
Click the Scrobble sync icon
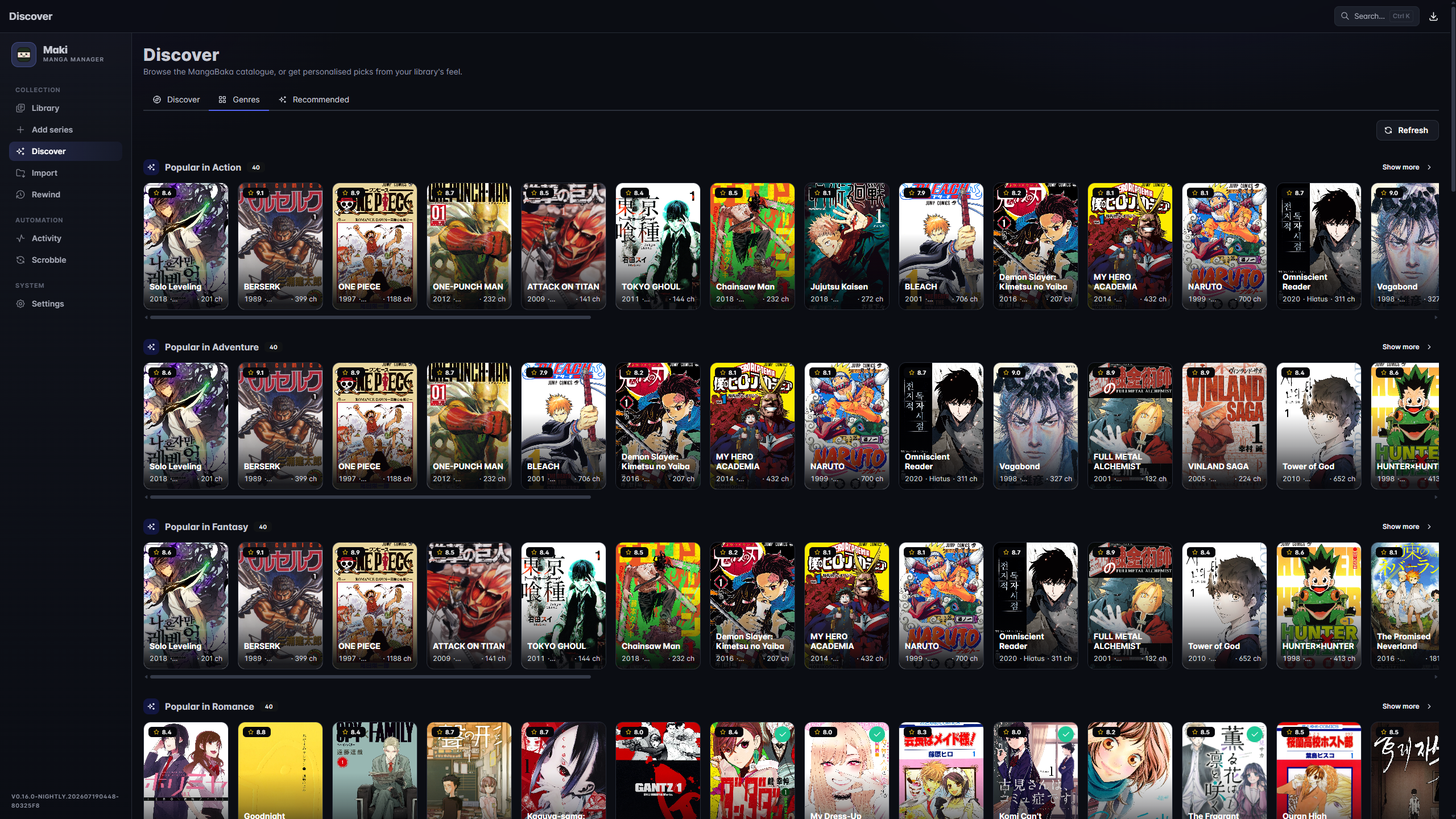[20, 260]
